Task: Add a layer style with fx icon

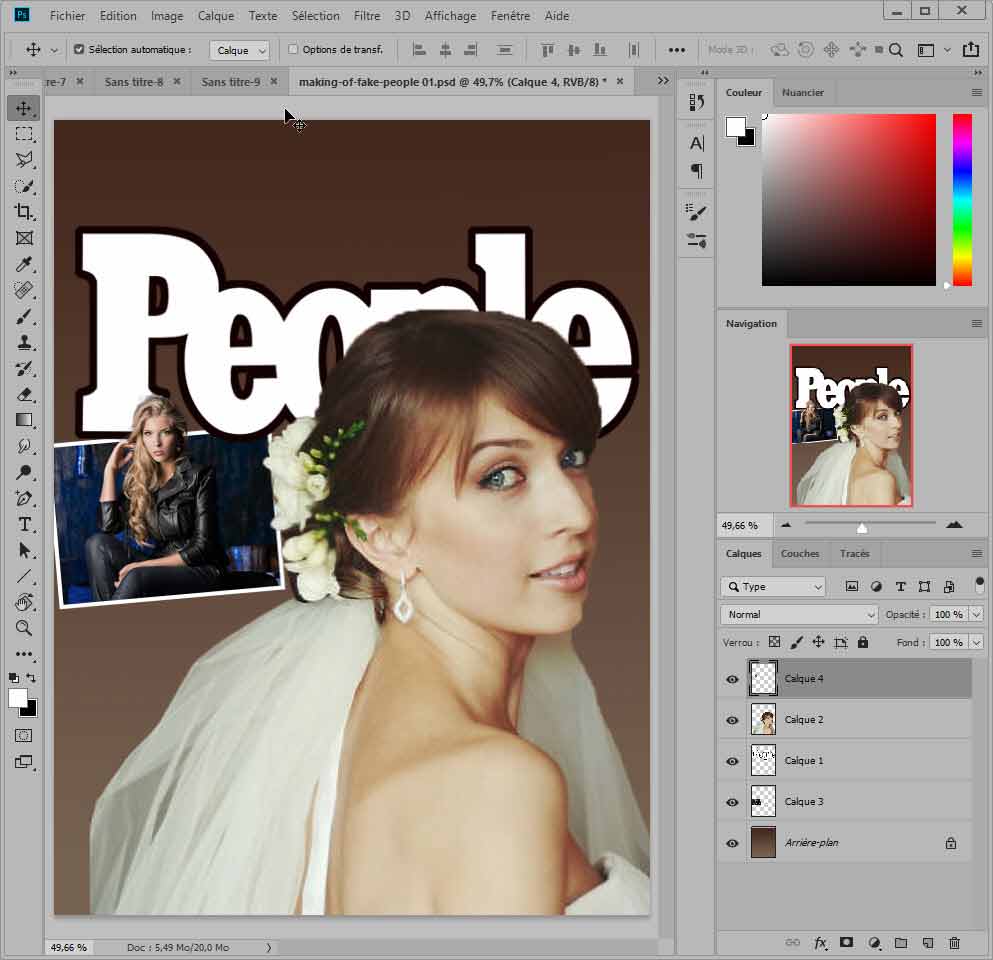Action: click(x=820, y=943)
